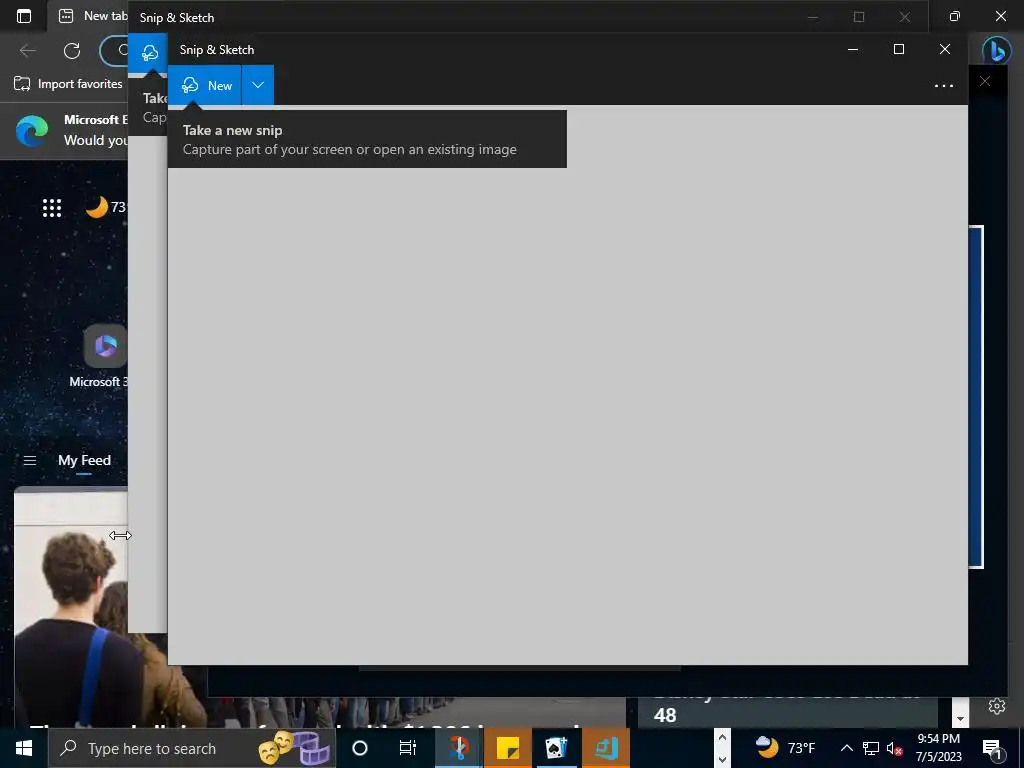Open Task View on taskbar
The width and height of the screenshot is (1024, 768).
coord(408,748)
